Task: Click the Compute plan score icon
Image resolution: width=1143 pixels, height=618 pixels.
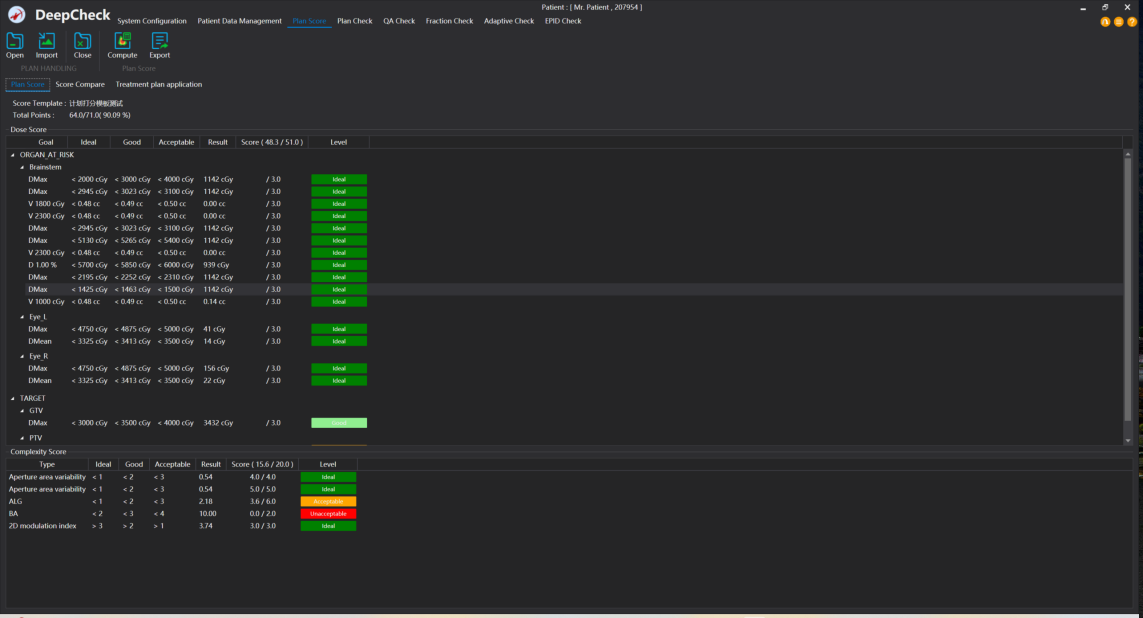Action: (x=122, y=41)
